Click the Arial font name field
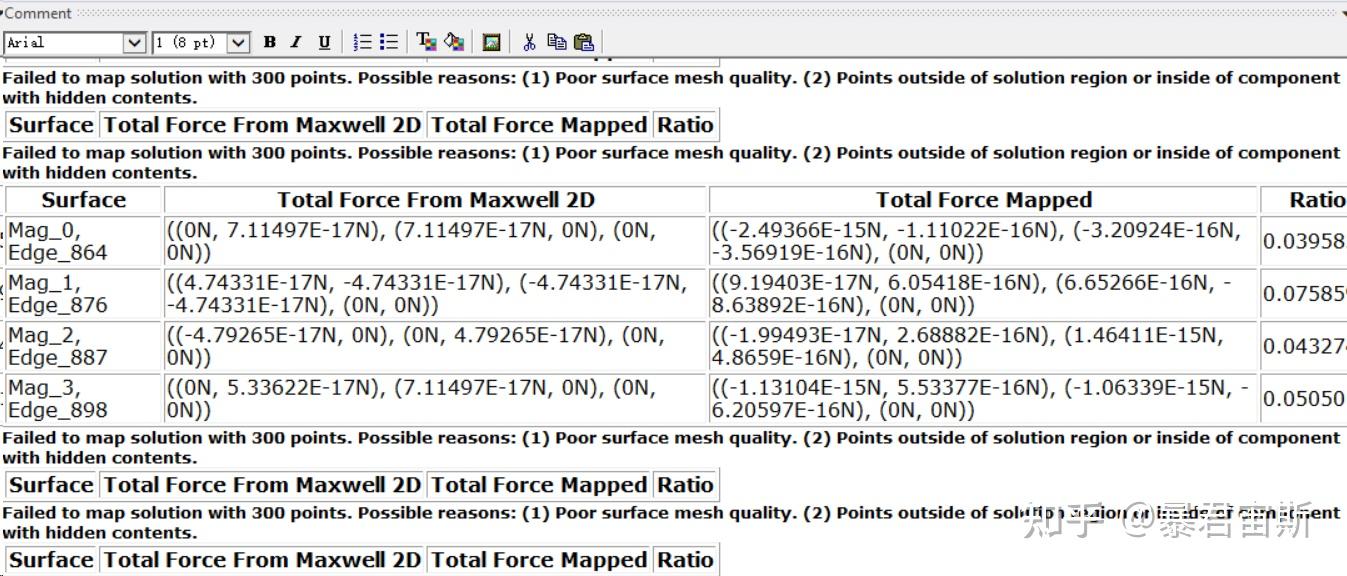 [64, 43]
